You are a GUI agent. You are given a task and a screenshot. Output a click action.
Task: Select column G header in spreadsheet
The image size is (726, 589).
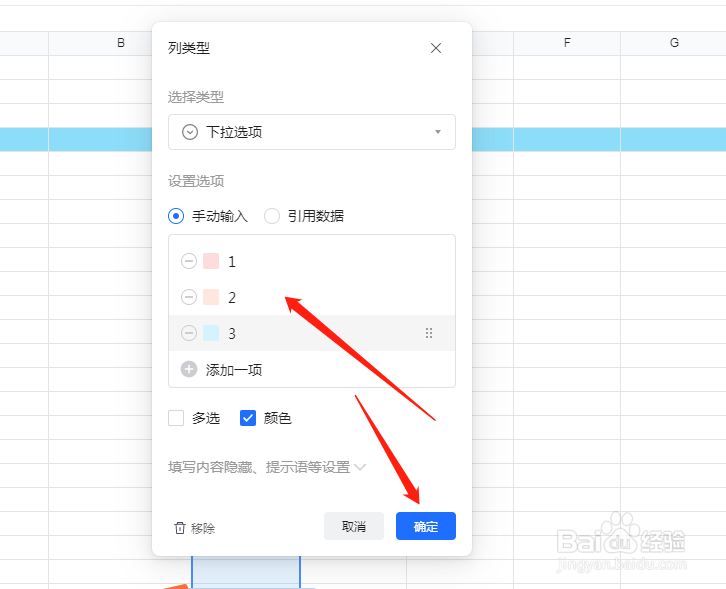point(674,43)
